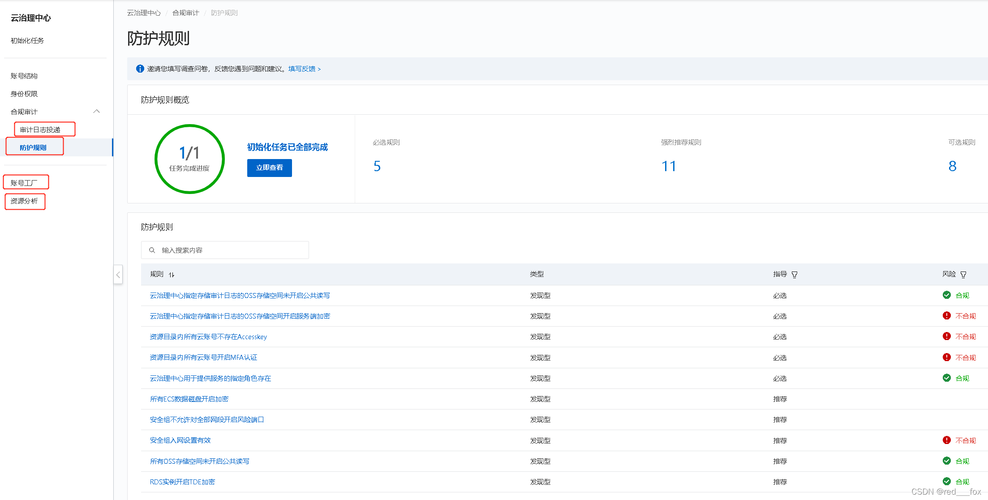Open rule 云治理中心用于提供服务的指定角色存在
The image size is (988, 500).
[210, 378]
